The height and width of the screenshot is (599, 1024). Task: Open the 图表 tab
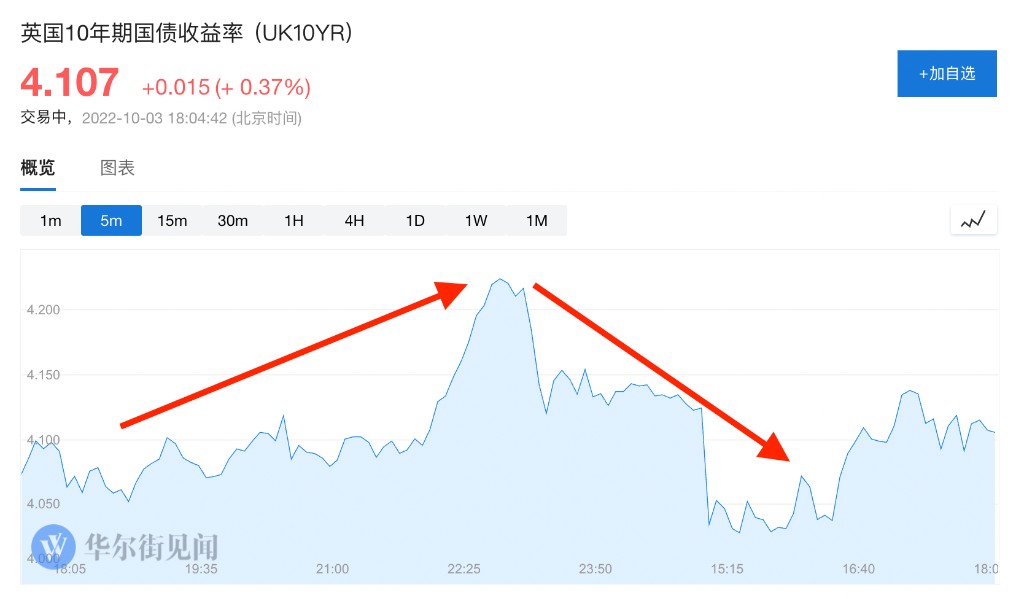117,168
